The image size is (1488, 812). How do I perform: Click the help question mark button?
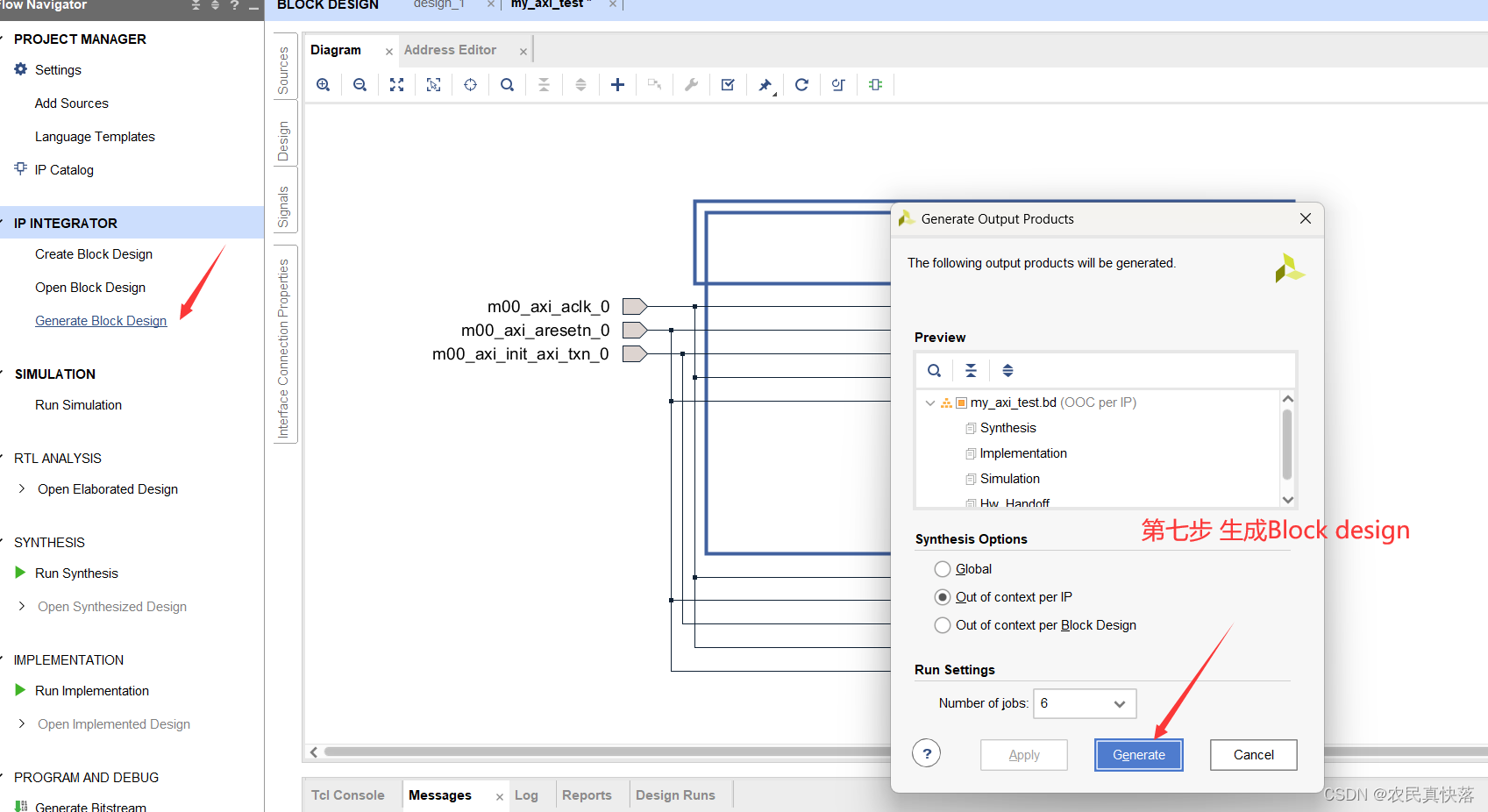point(927,753)
